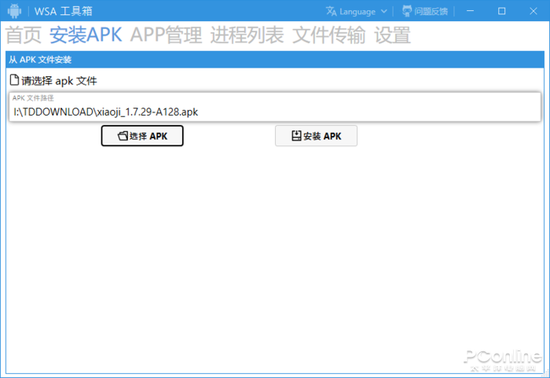Switch to the 首页 tab
550x378 pixels.
(24, 35)
